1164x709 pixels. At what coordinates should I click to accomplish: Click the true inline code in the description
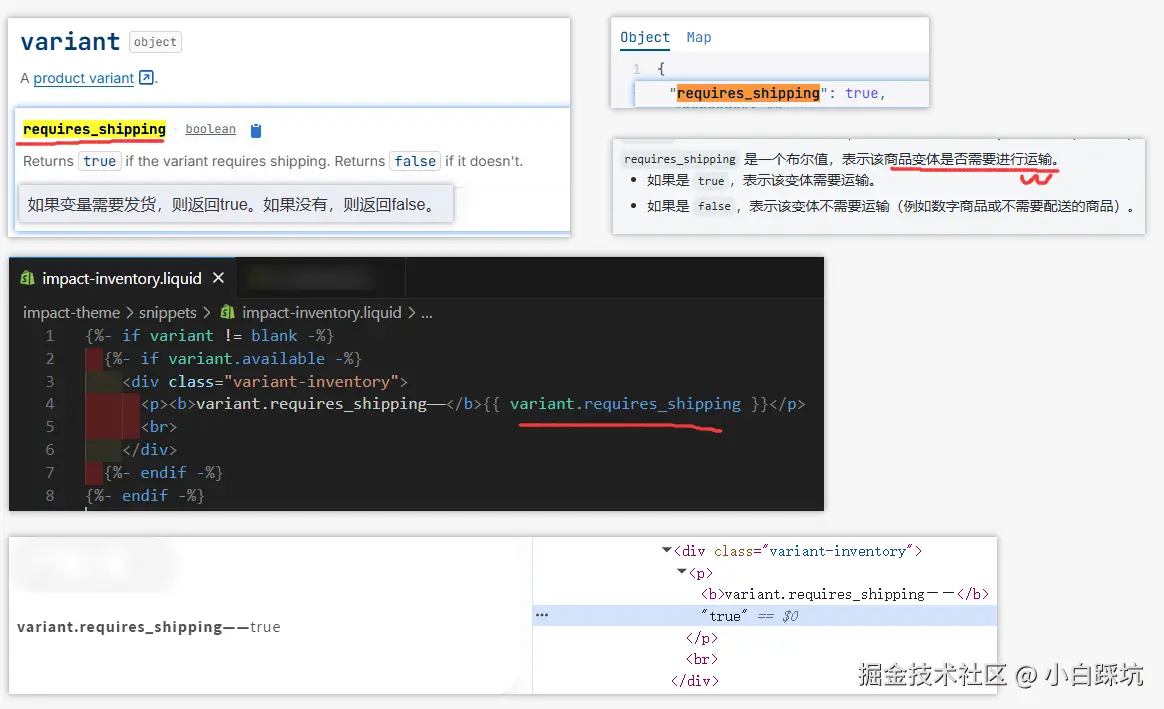point(99,161)
